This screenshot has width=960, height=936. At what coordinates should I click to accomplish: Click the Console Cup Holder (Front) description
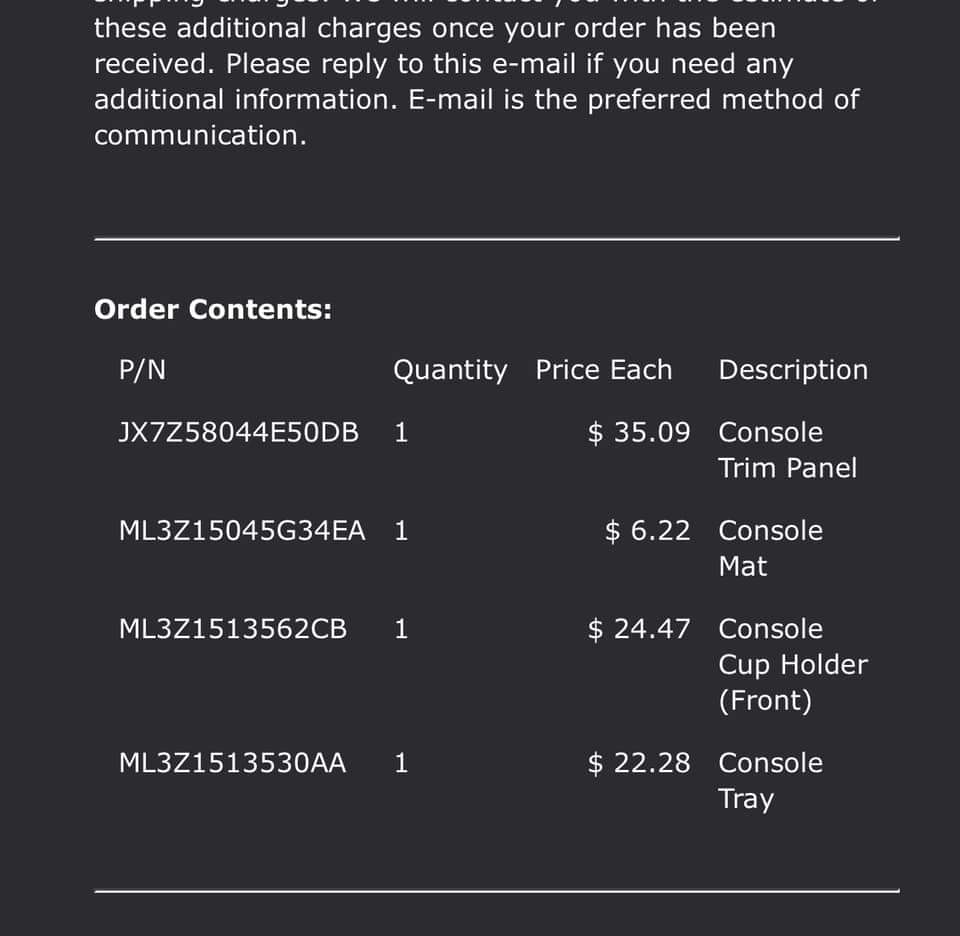tap(792, 664)
